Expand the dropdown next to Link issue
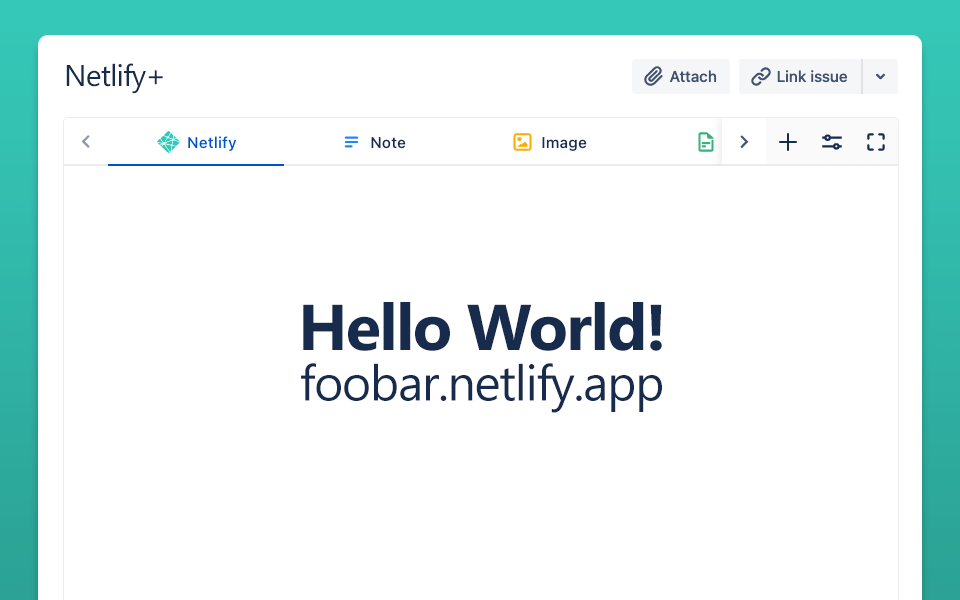The height and width of the screenshot is (600, 960). (x=880, y=77)
